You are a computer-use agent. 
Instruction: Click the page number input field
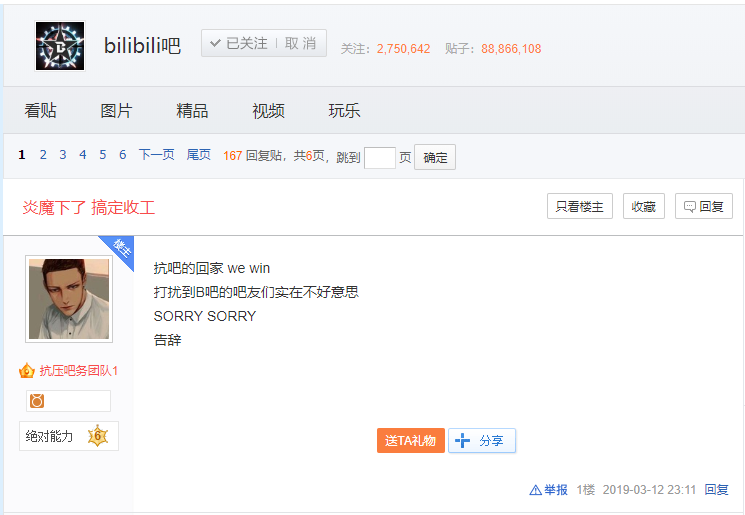[380, 158]
